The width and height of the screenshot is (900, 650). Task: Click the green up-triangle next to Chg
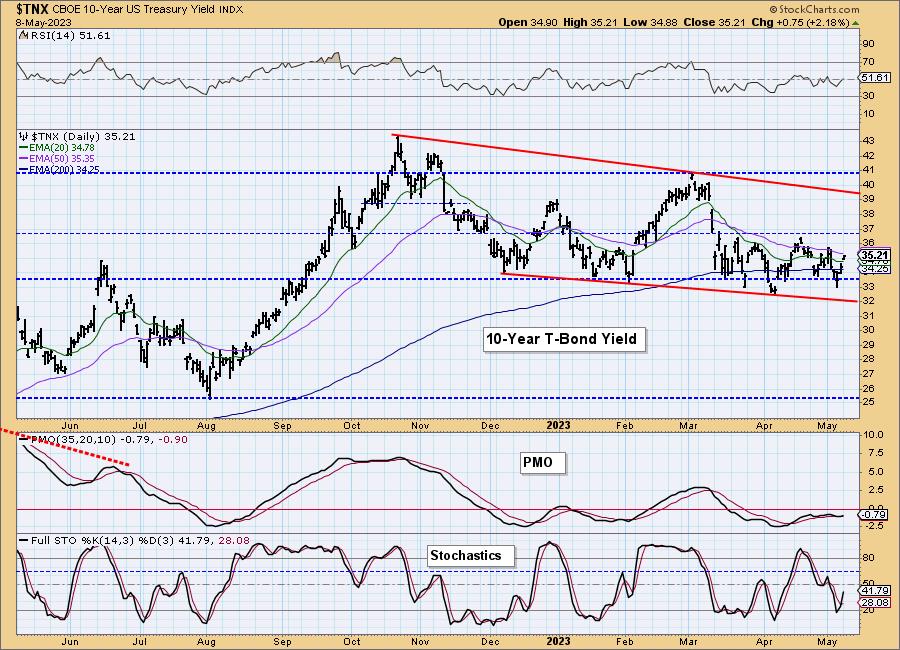click(855, 23)
